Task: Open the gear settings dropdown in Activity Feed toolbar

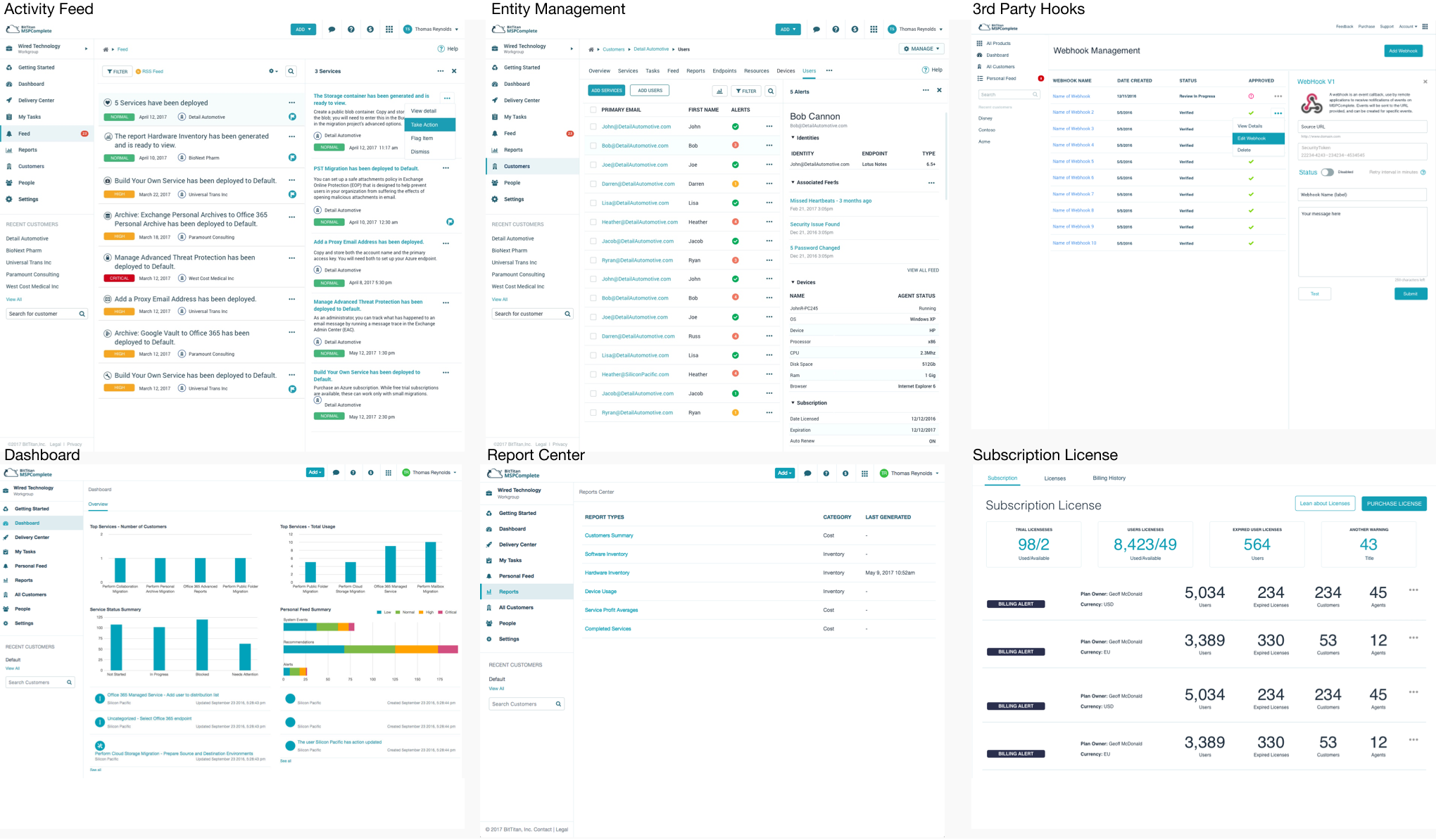Action: pyautogui.click(x=273, y=71)
